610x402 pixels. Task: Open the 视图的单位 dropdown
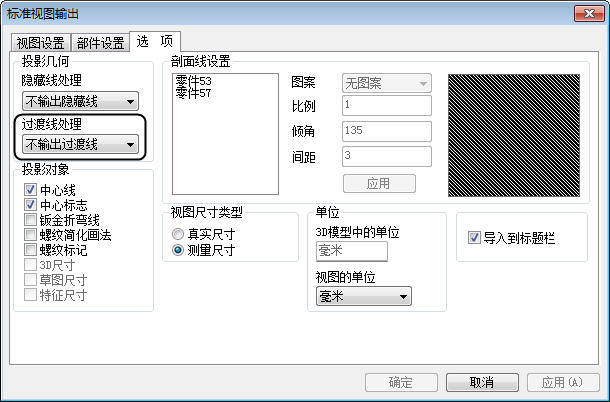click(x=363, y=297)
